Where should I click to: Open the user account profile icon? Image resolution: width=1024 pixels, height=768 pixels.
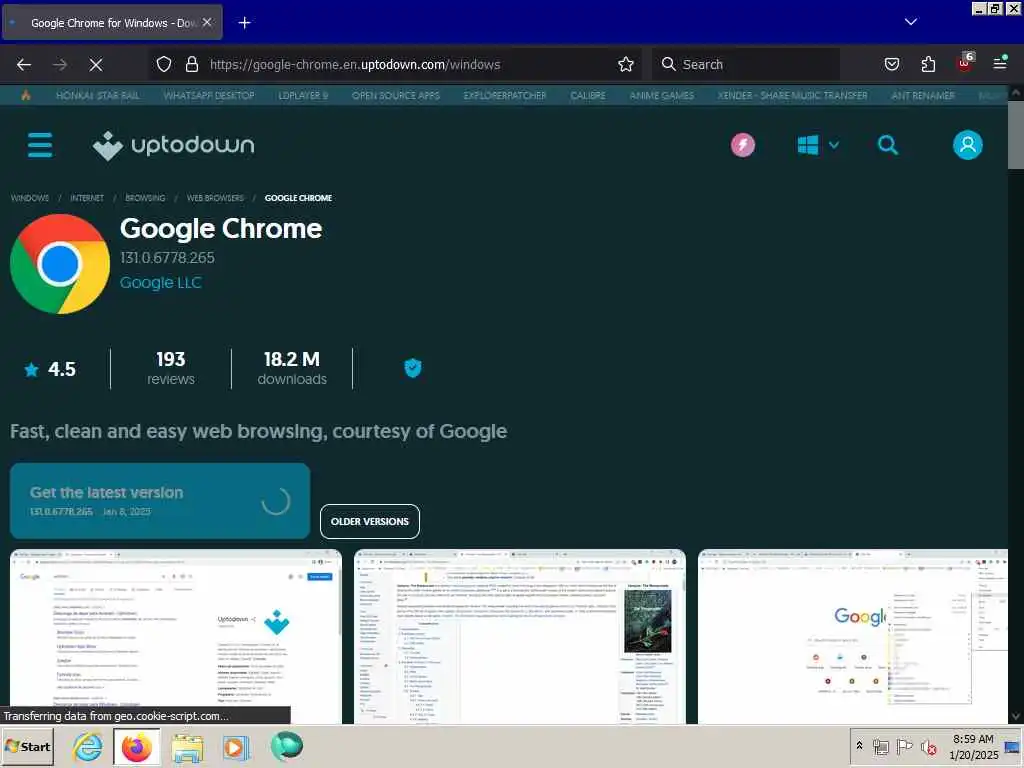tap(967, 145)
